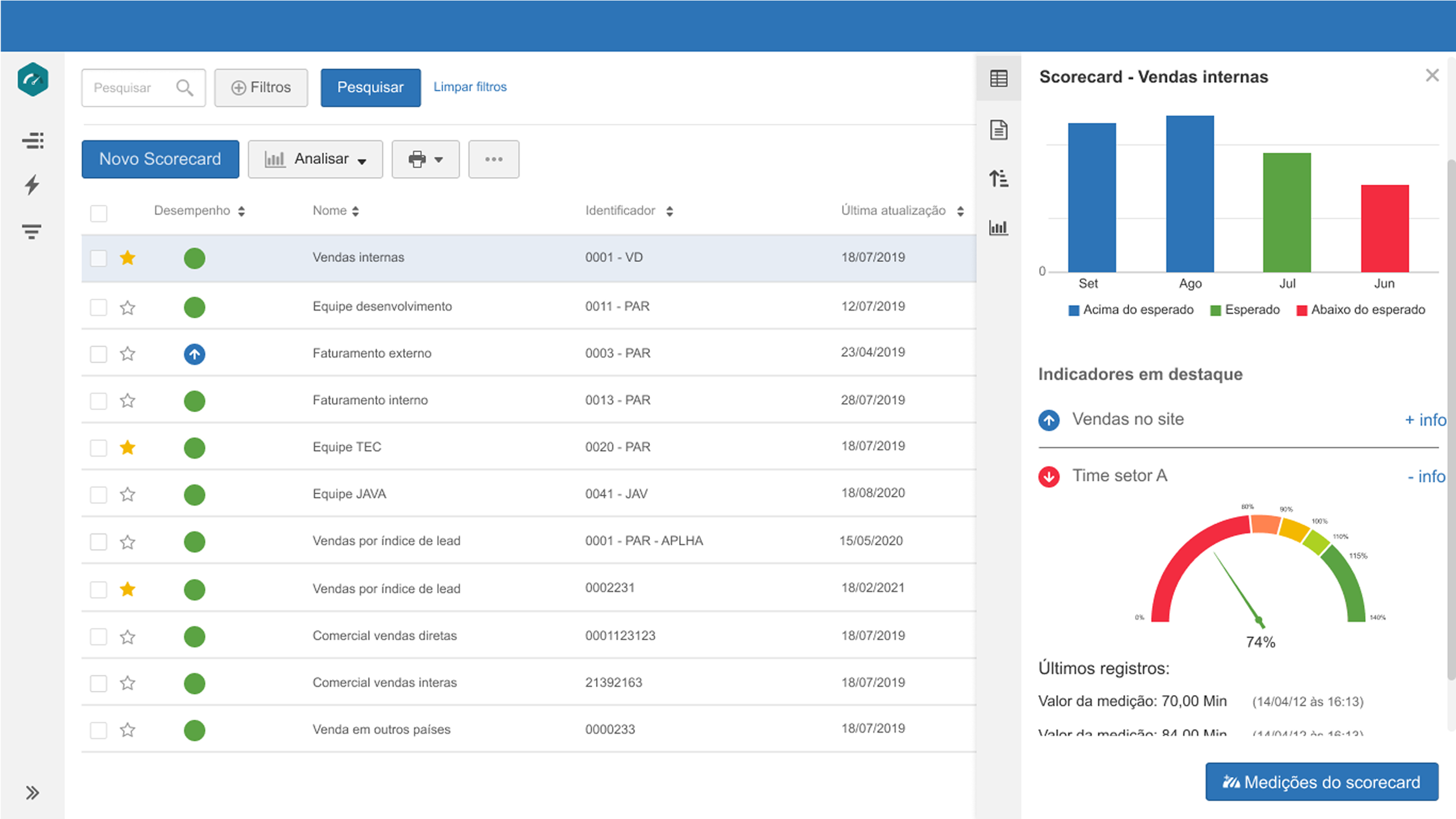1456x819 pixels.
Task: Star the Equipe JAVA scorecard
Action: click(x=128, y=494)
